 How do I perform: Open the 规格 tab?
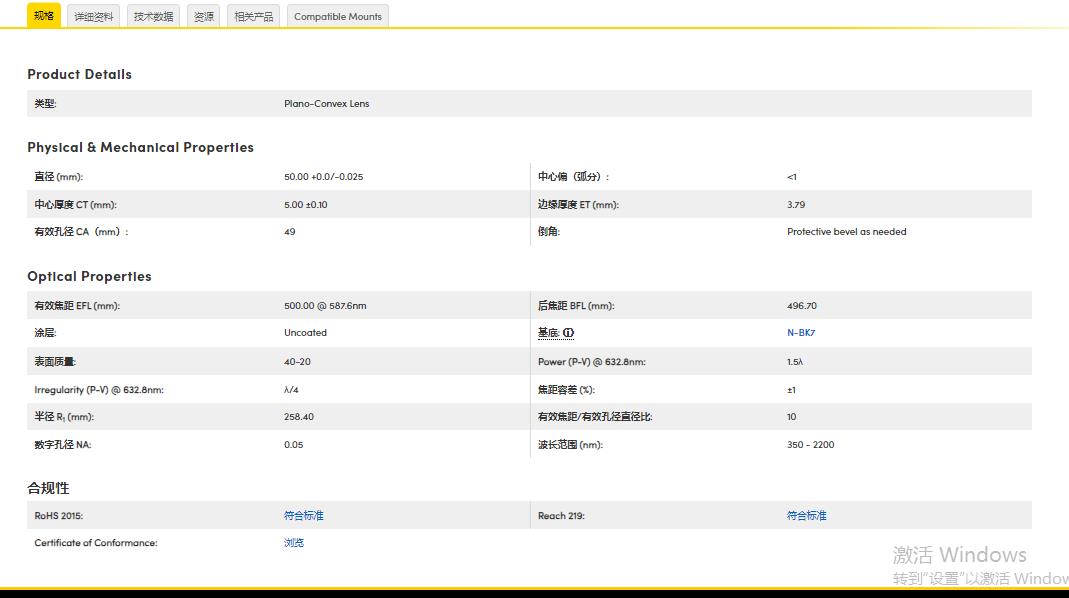point(43,16)
